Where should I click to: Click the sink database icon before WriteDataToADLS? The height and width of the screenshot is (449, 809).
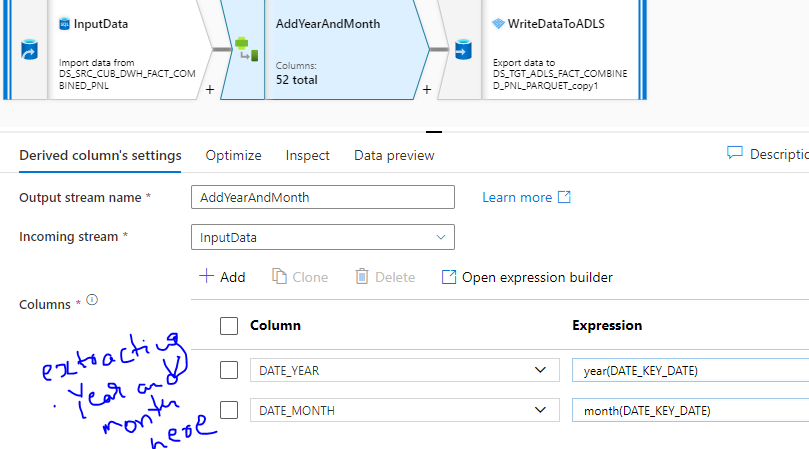pyautogui.click(x=463, y=50)
